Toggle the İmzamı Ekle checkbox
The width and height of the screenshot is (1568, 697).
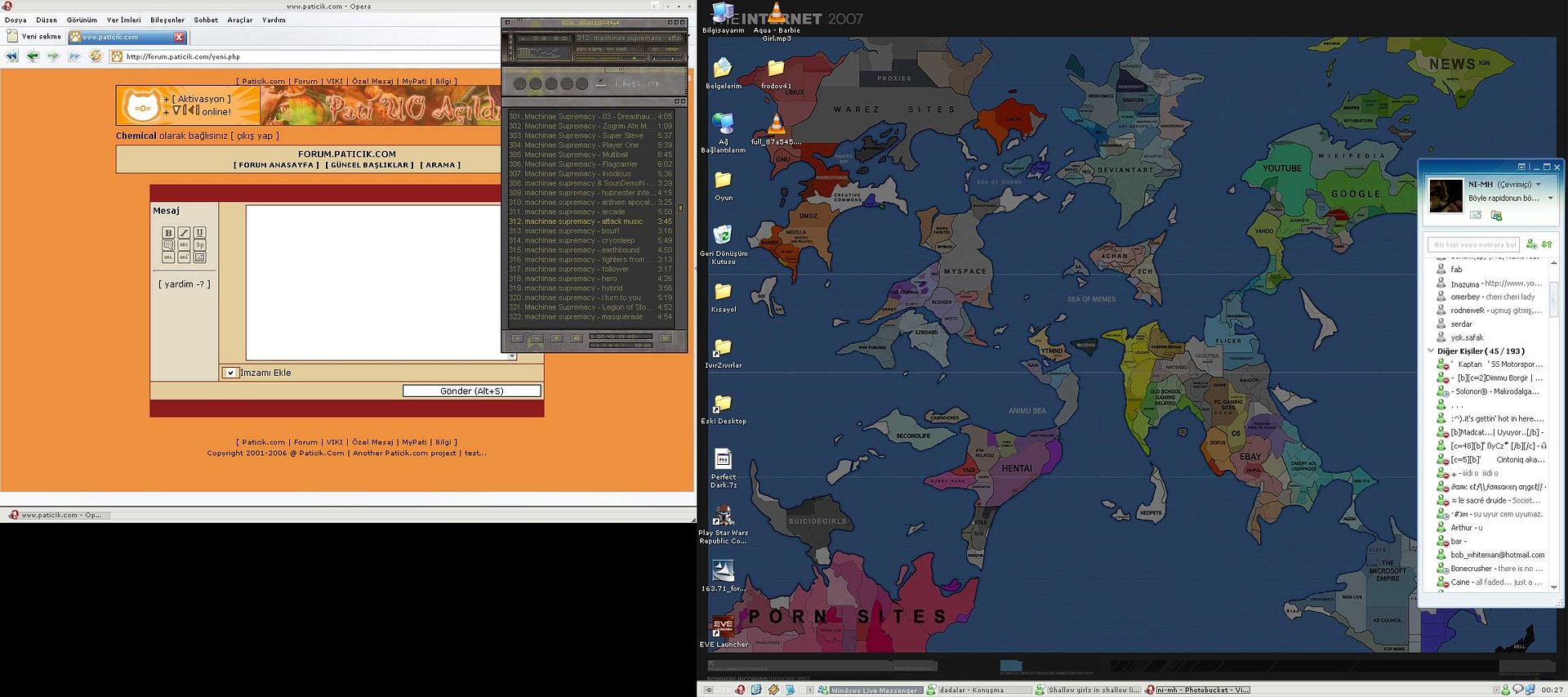[230, 373]
